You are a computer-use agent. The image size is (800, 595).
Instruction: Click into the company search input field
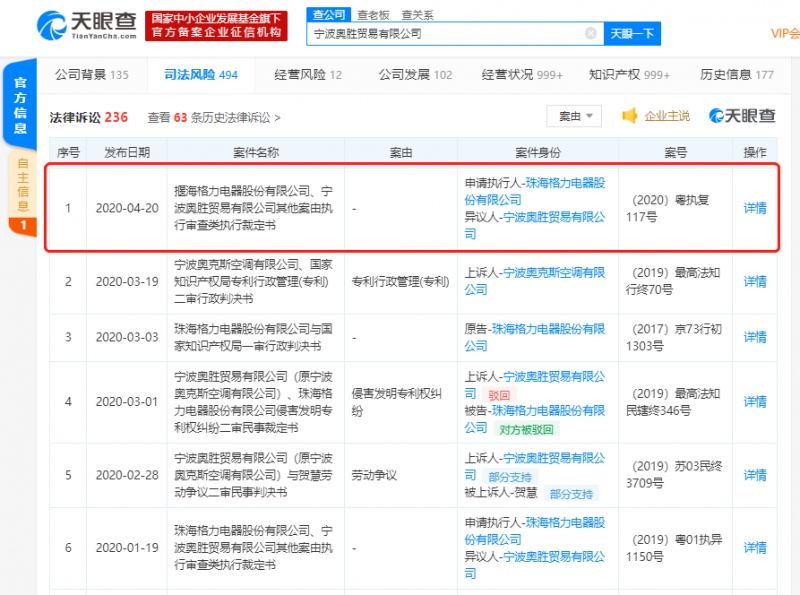(445, 34)
